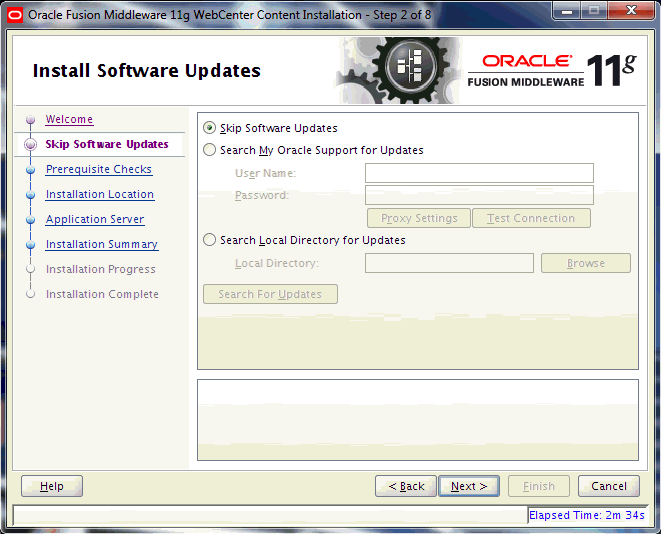This screenshot has width=661, height=534.
Task: Click the Oracle Fusion Middleware 11g logo
Action: tap(552, 70)
